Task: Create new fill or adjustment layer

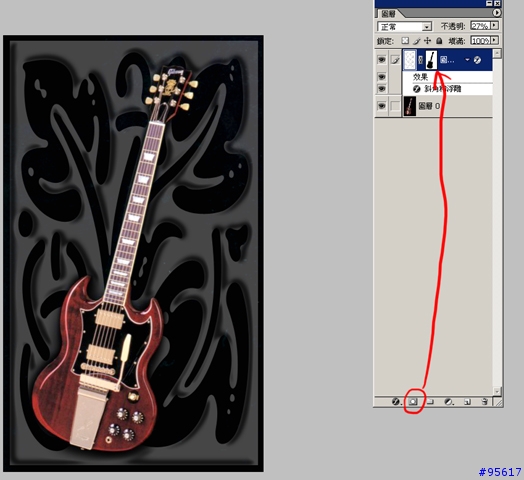Action: pos(449,401)
